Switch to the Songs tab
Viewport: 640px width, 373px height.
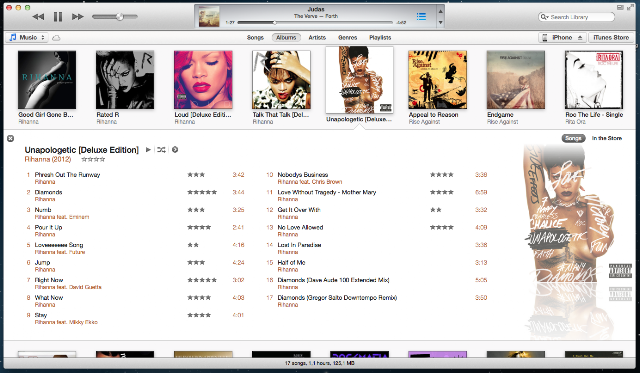click(x=255, y=38)
